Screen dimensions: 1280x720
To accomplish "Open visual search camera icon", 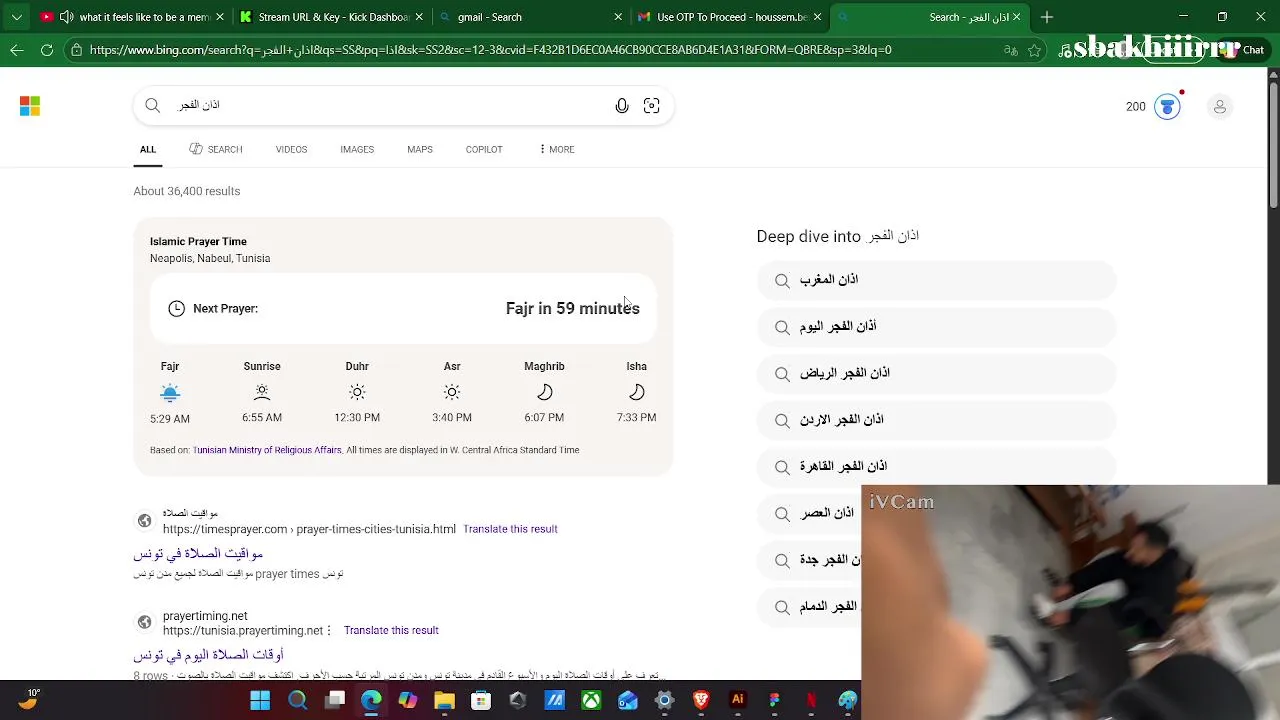I will click(x=652, y=106).
